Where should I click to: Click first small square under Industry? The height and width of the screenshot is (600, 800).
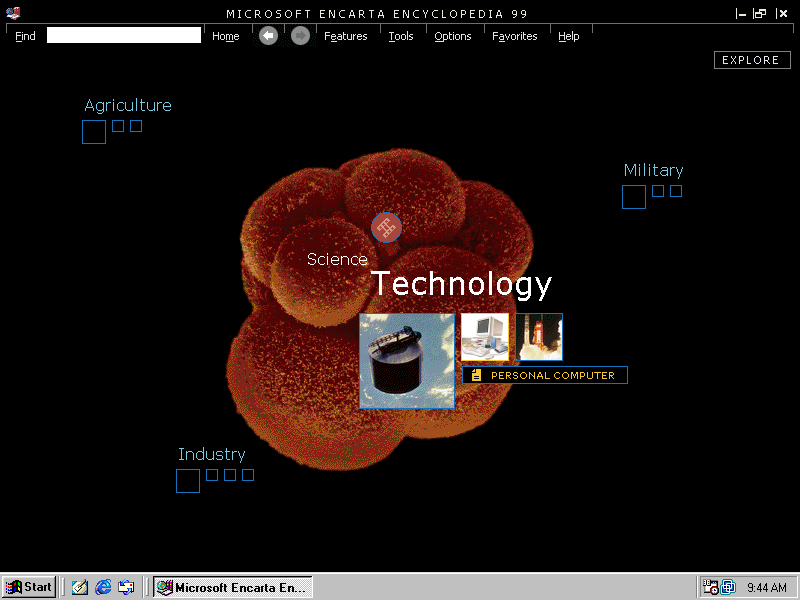(x=212, y=475)
